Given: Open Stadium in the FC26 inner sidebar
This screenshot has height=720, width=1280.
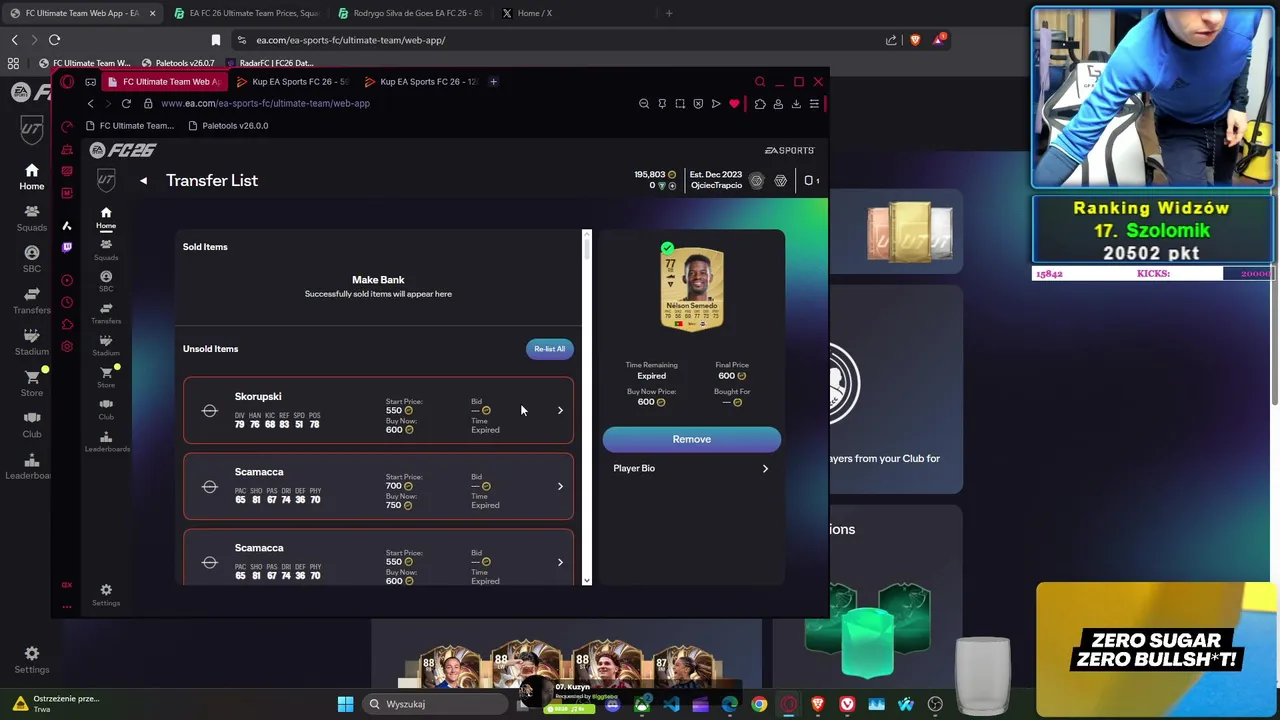Looking at the screenshot, I should tap(105, 345).
